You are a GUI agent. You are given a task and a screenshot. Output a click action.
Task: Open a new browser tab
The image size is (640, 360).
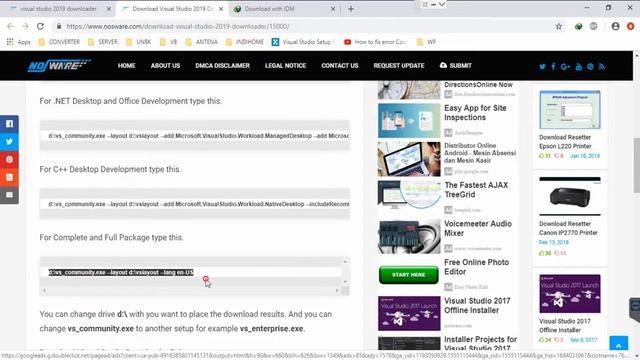351,9
